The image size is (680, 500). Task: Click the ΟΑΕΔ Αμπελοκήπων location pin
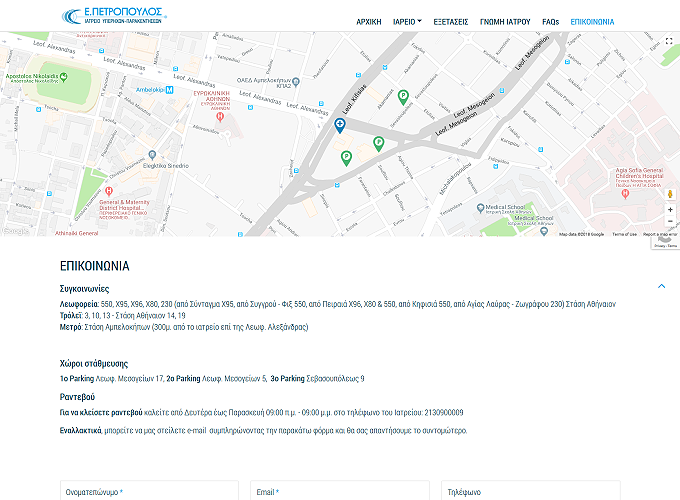[296, 81]
